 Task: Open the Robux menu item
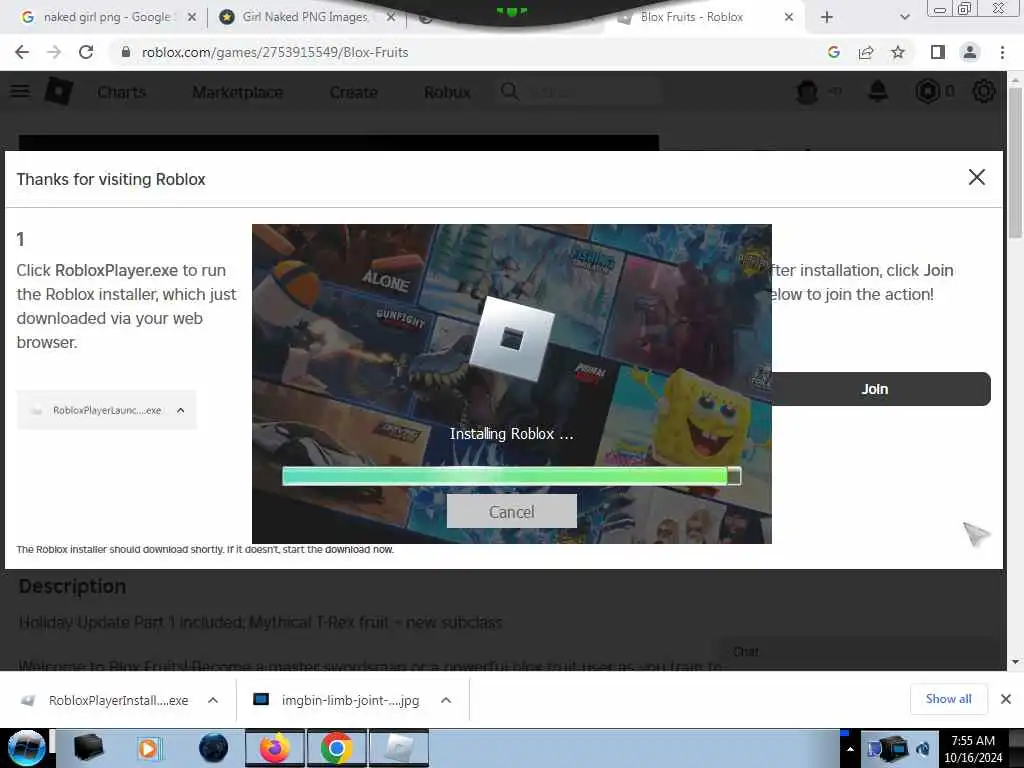[447, 92]
